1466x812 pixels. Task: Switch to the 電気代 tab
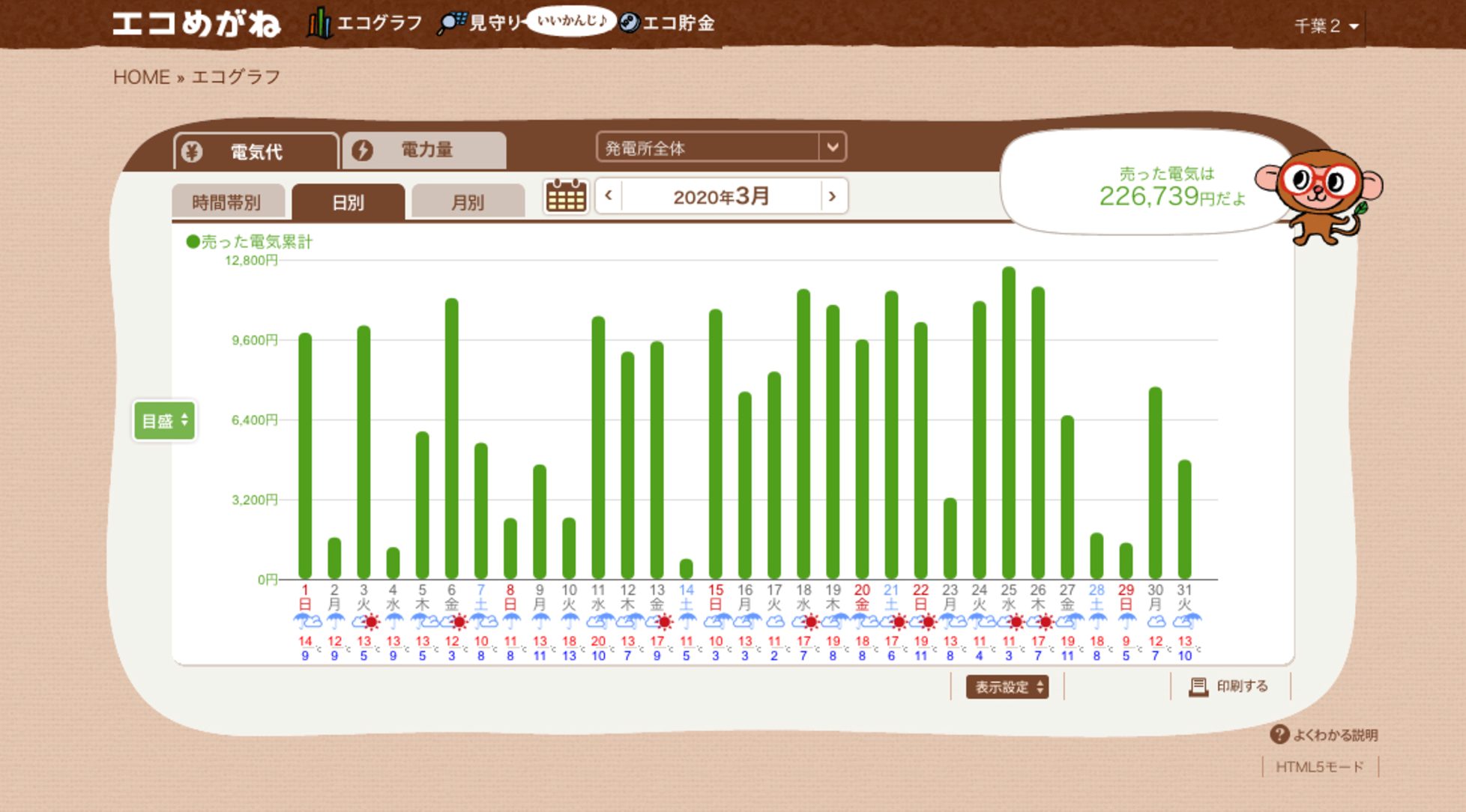[x=256, y=151]
